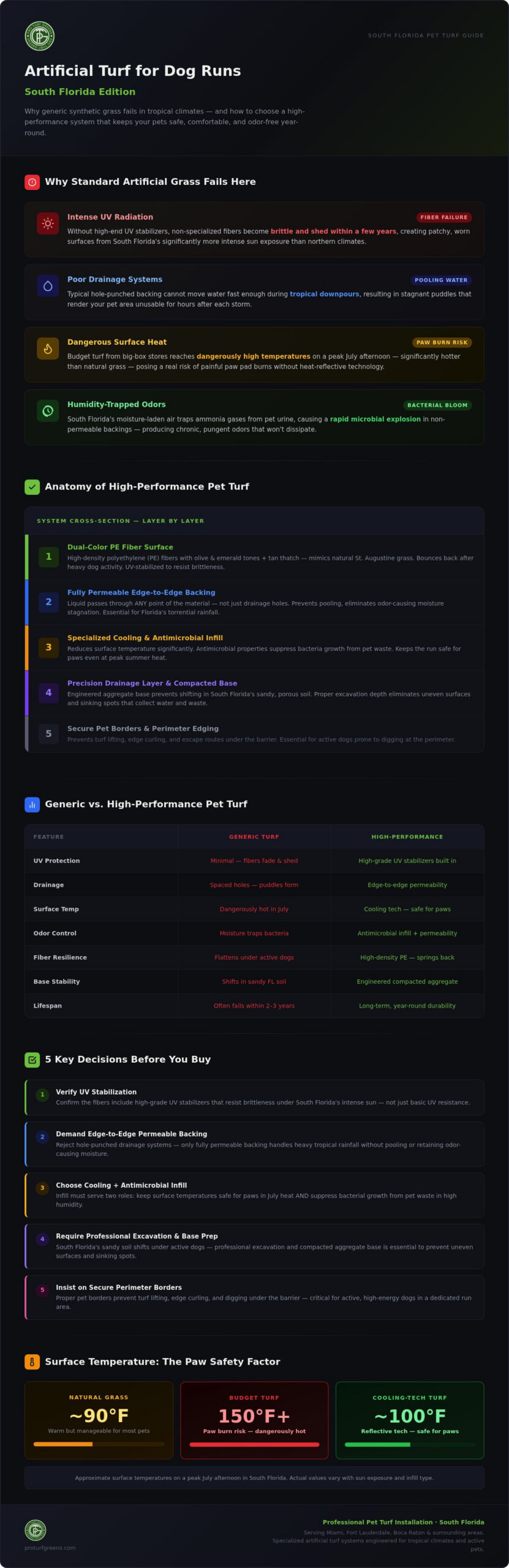Click the sun icon beside Intense UV Radiation
Image resolution: width=509 pixels, height=1568 pixels.
pyautogui.click(x=48, y=224)
